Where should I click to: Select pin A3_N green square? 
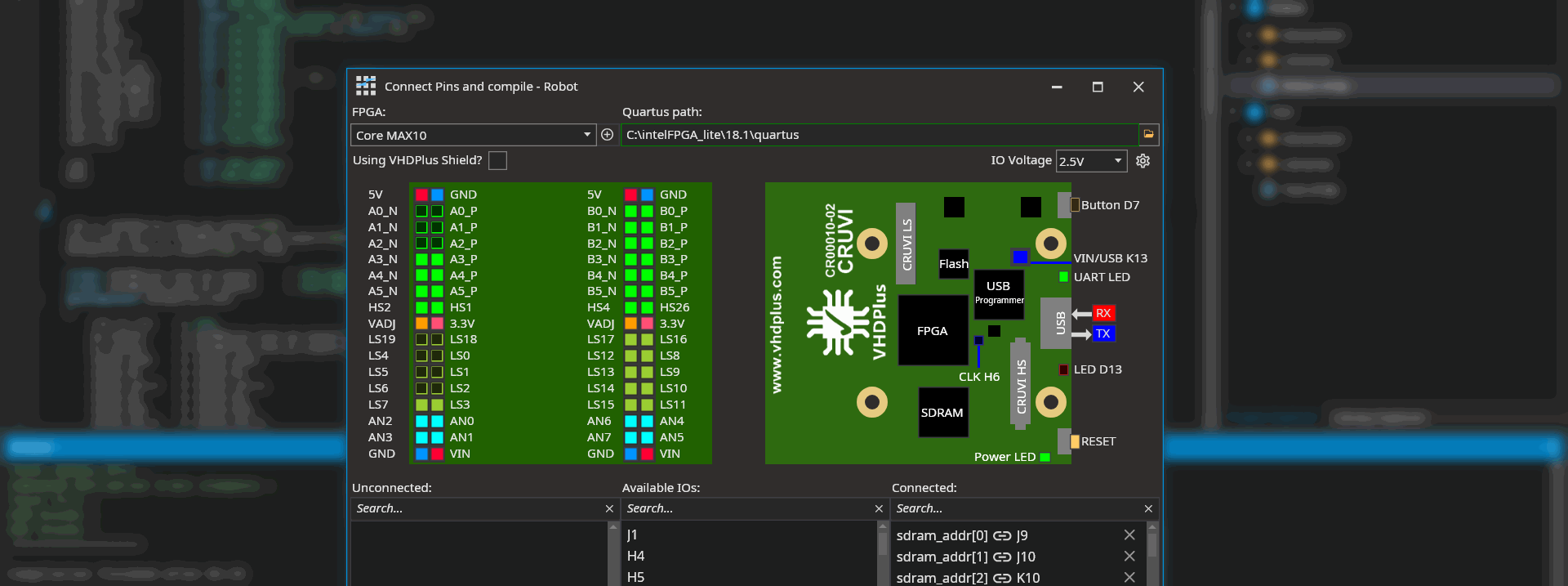click(421, 259)
